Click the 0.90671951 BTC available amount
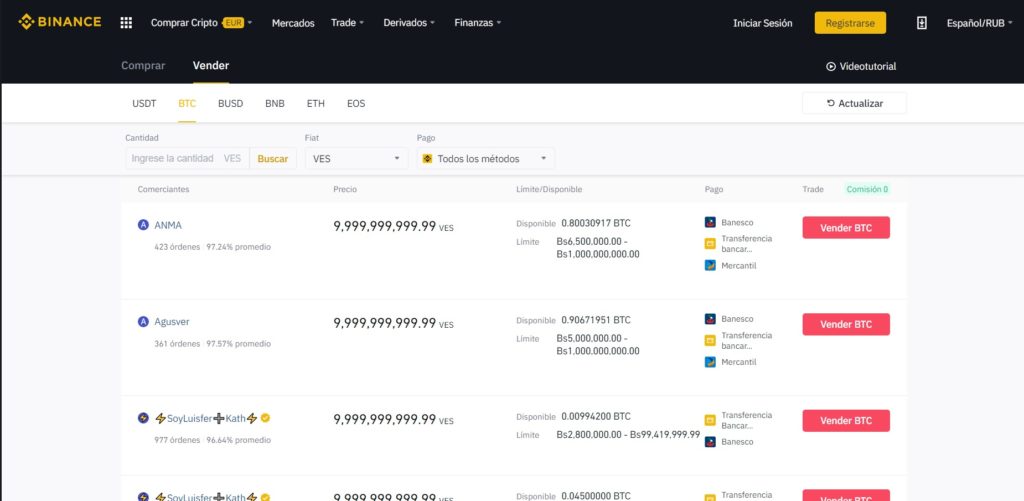Screen dimensions: 1024x501 point(596,320)
